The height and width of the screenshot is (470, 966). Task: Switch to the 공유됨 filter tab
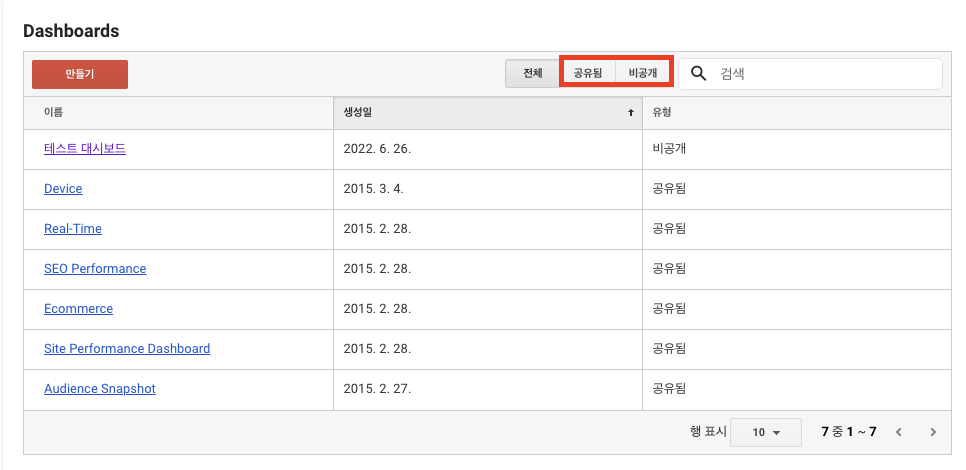pyautogui.click(x=588, y=73)
